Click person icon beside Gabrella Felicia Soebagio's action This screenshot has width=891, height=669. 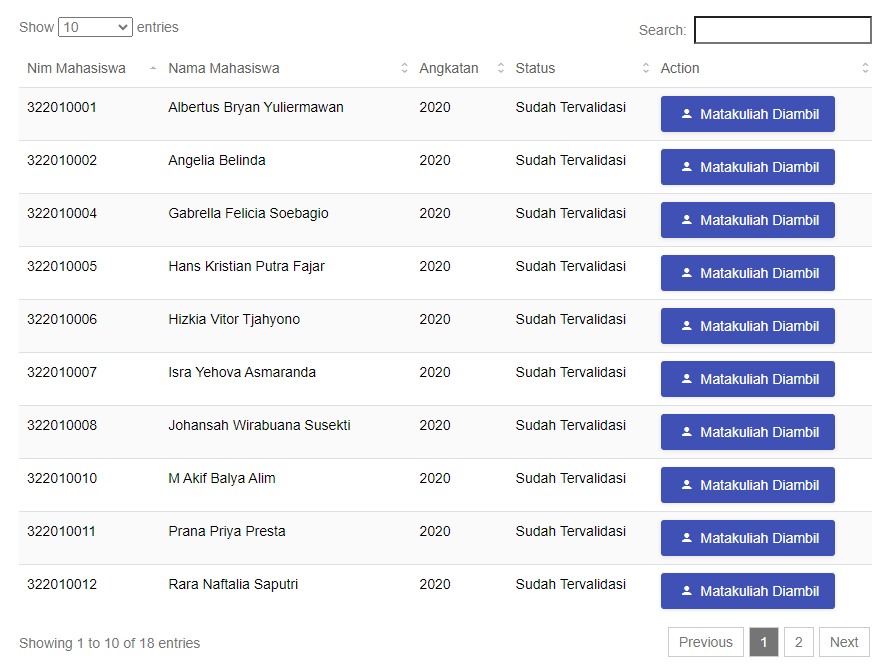(686, 219)
